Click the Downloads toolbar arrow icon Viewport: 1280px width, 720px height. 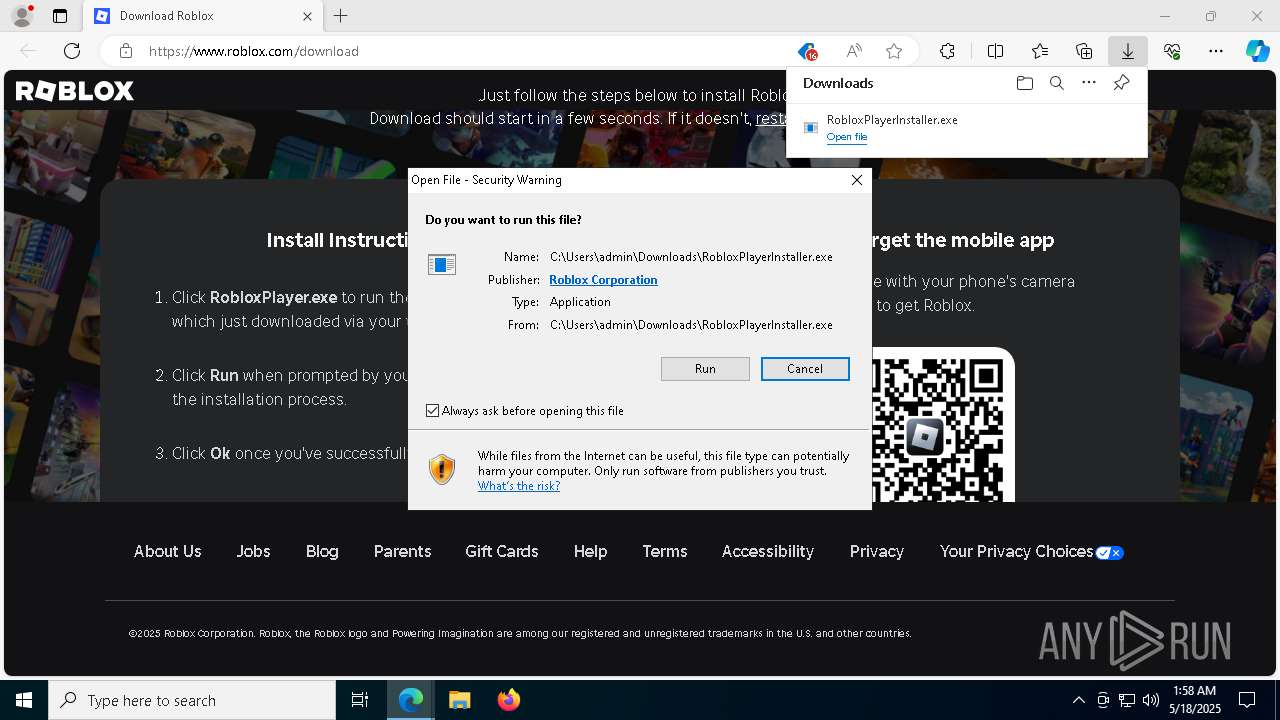tap(1127, 51)
